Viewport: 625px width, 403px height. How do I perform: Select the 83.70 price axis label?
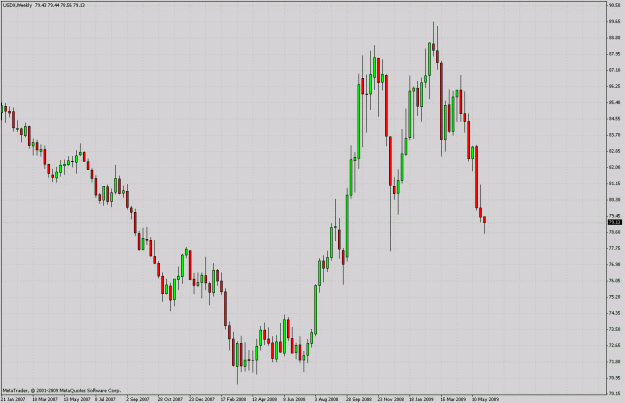[x=614, y=135]
